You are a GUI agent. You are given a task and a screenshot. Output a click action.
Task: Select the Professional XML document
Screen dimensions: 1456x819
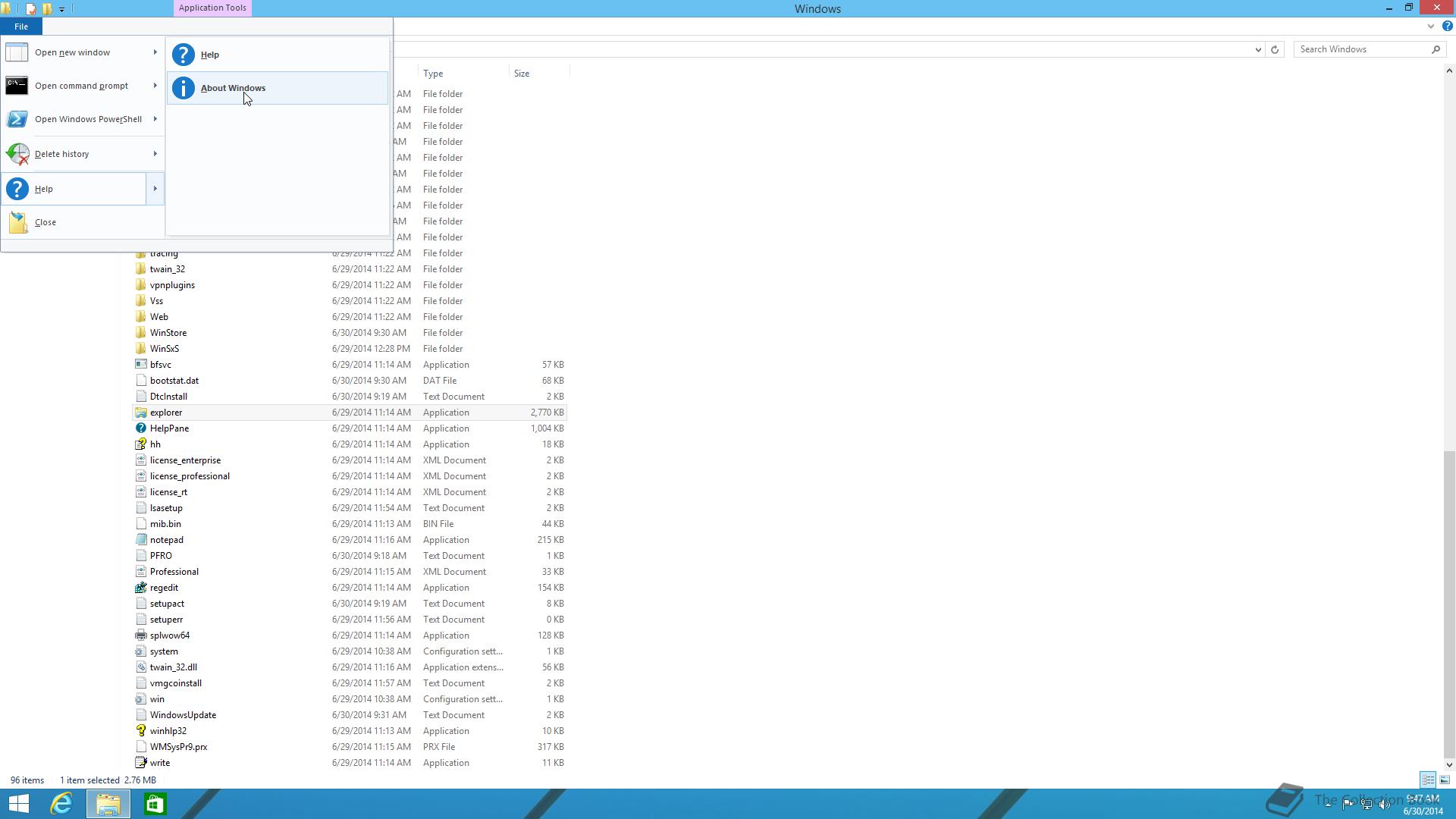(x=174, y=572)
